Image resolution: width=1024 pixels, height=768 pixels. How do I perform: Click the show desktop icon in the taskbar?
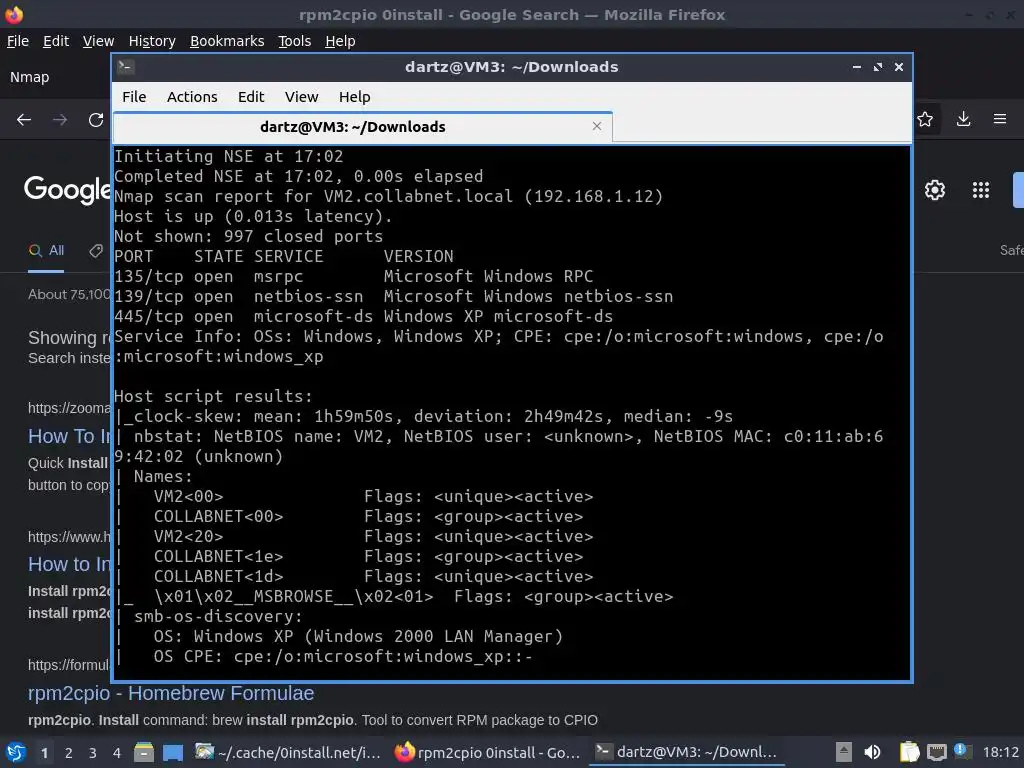[173, 753]
